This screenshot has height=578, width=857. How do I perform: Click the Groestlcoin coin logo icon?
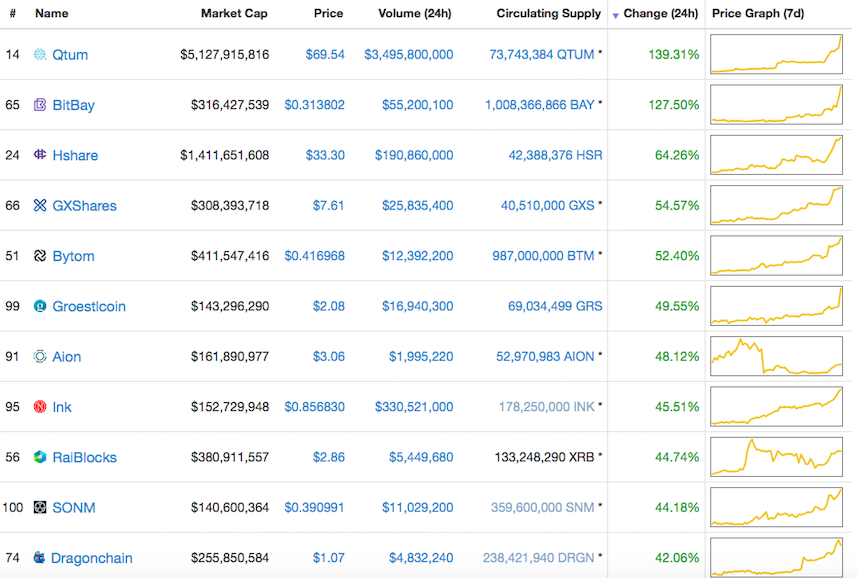click(x=40, y=306)
